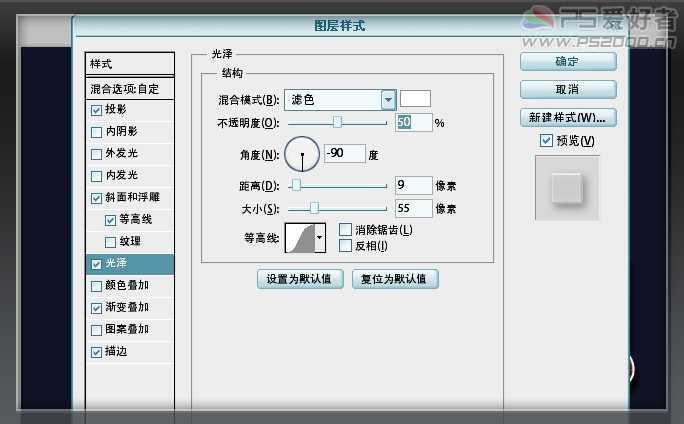Enable the 内发光 inner glow checkbox
The width and height of the screenshot is (684, 424).
click(96, 176)
